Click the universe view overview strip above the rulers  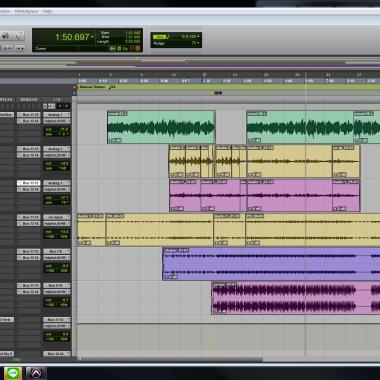point(190,63)
